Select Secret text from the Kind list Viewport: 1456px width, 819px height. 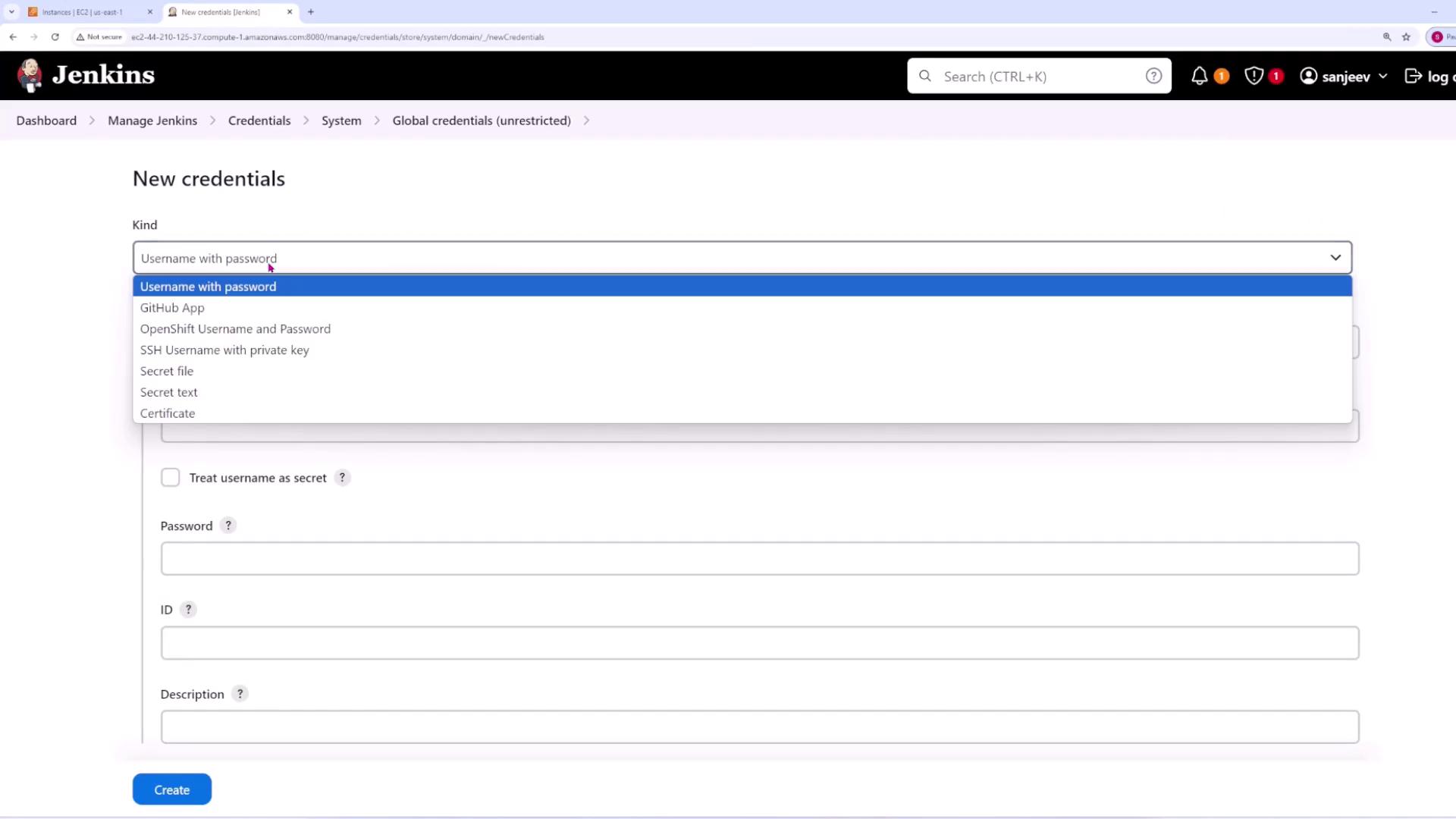[x=168, y=392]
